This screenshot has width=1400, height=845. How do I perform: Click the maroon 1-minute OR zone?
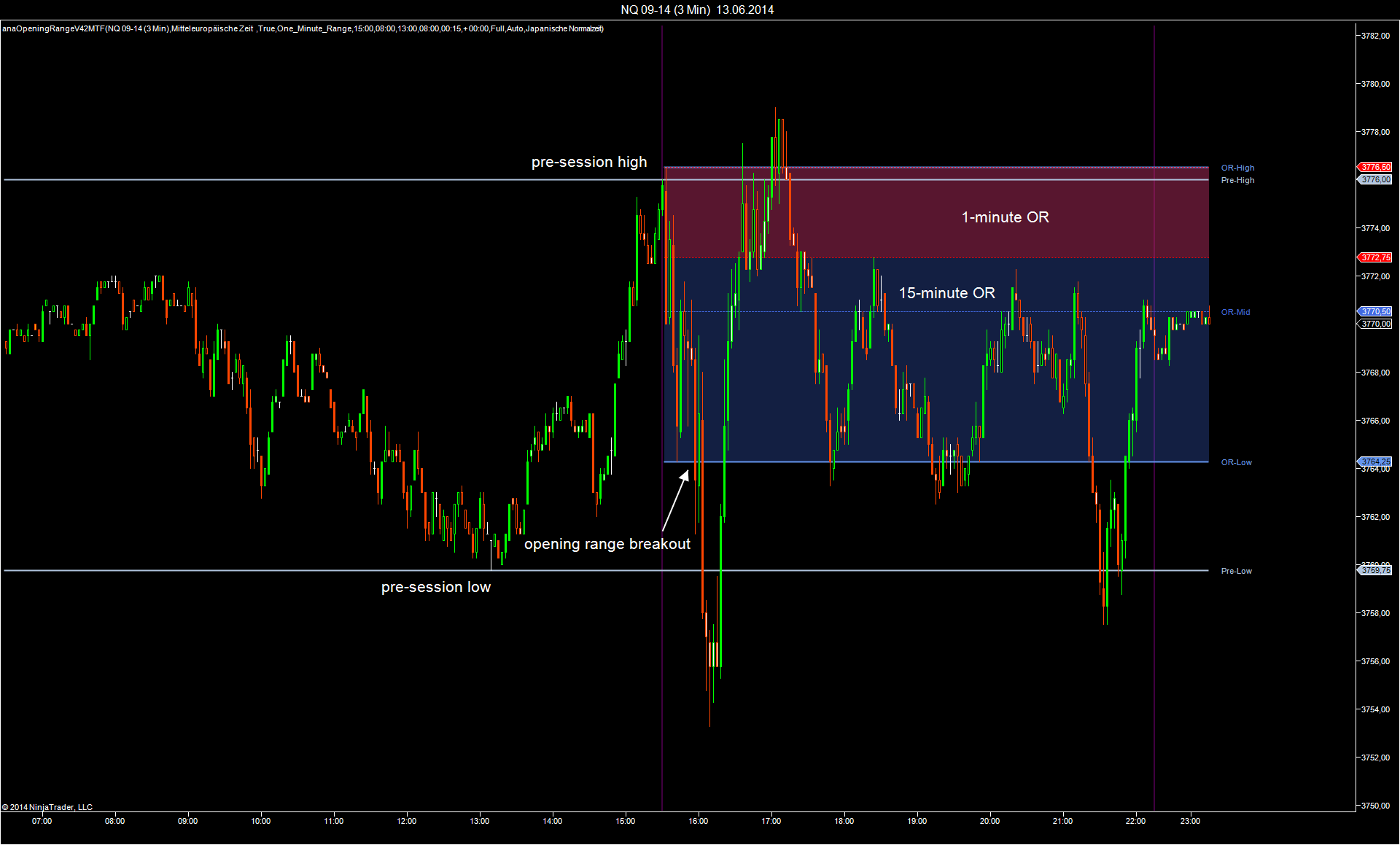click(x=1005, y=217)
